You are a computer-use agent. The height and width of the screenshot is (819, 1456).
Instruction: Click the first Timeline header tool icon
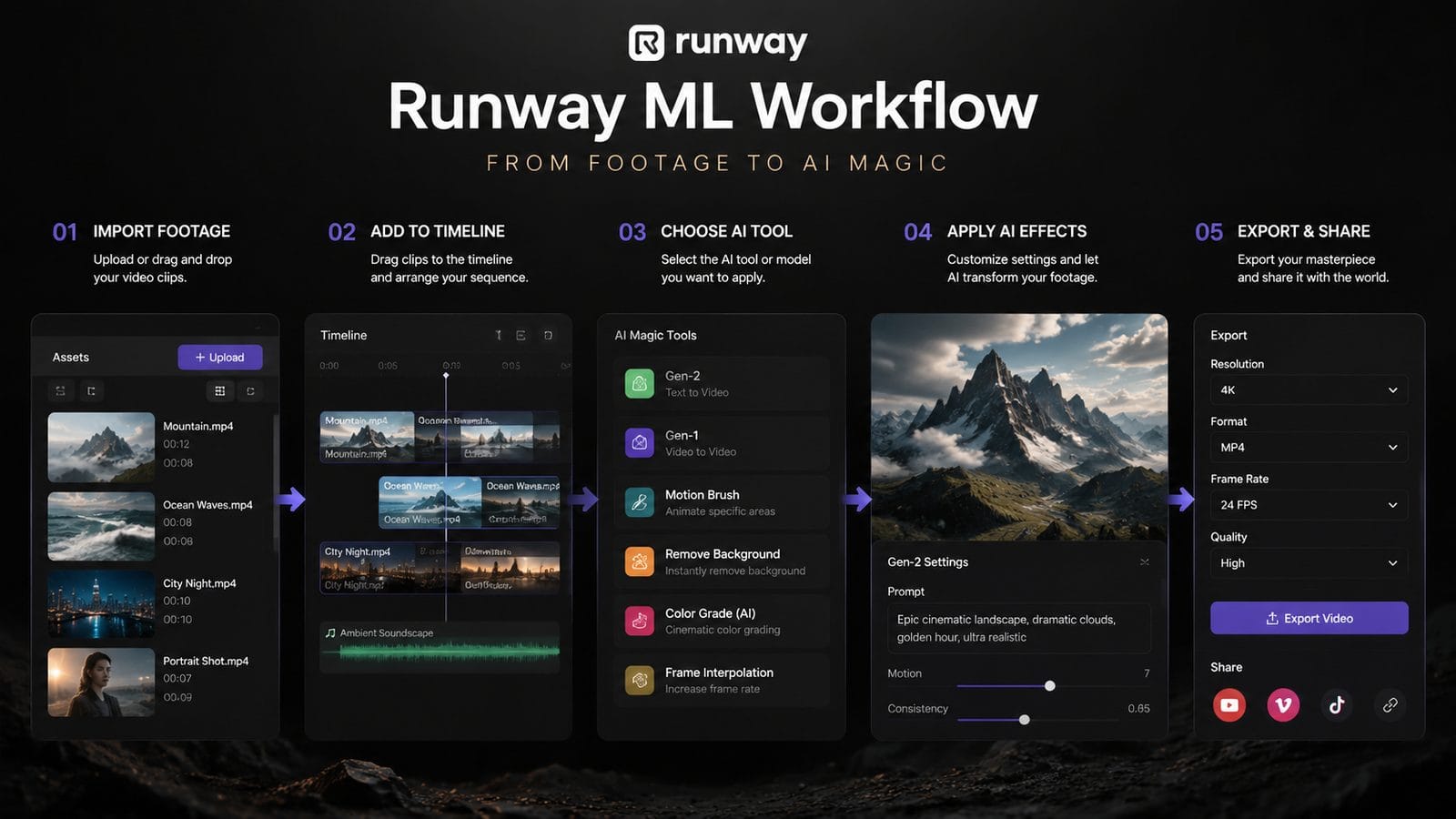(x=499, y=335)
